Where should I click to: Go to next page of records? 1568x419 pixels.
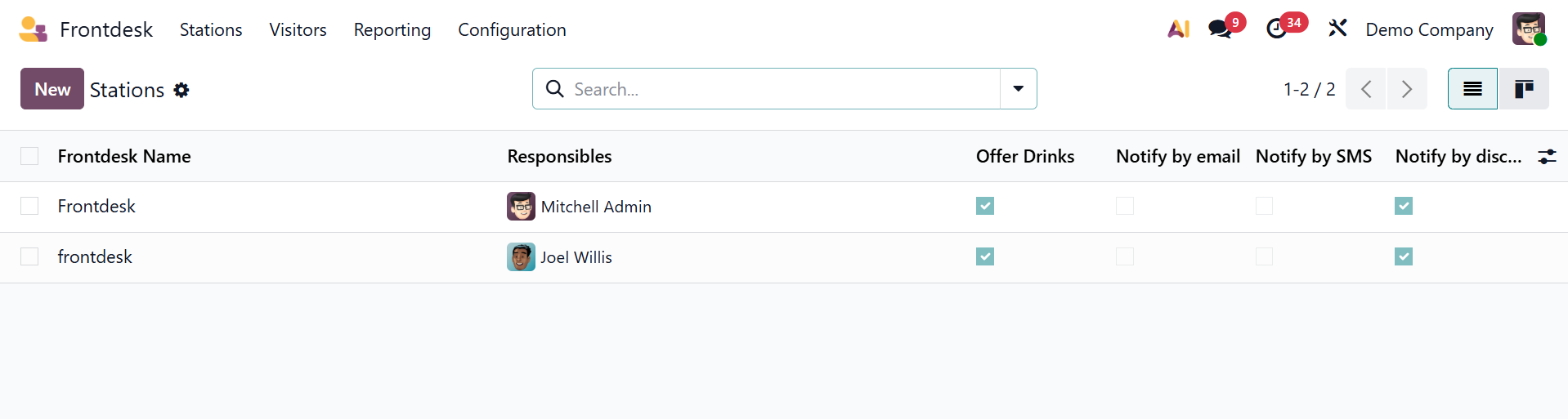(x=1407, y=89)
